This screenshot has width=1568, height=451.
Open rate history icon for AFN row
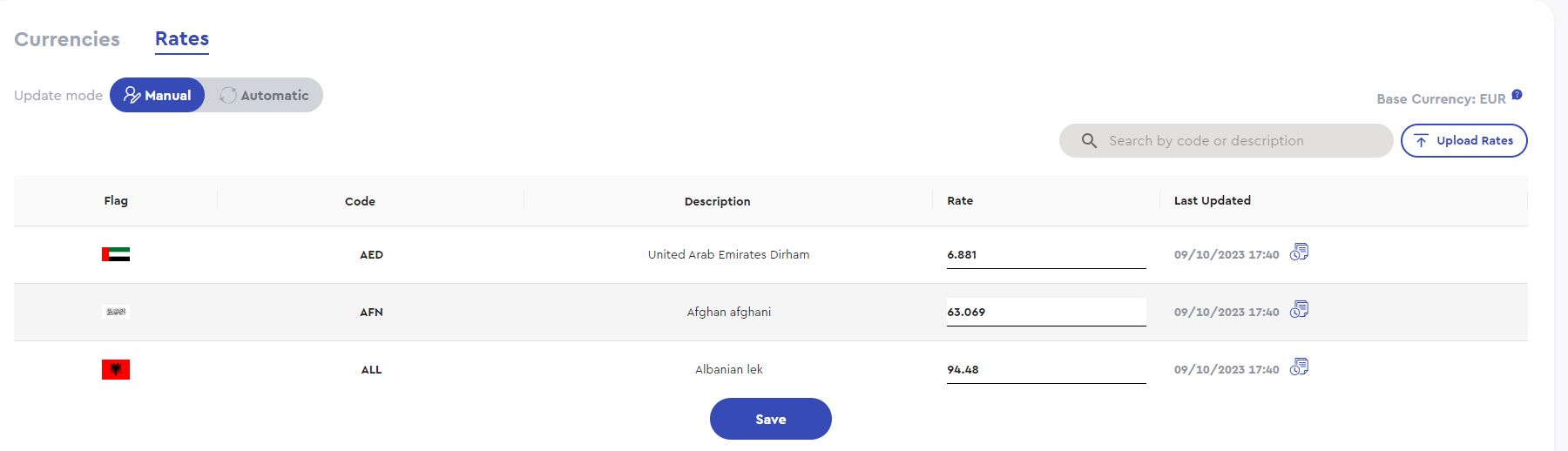(x=1299, y=310)
